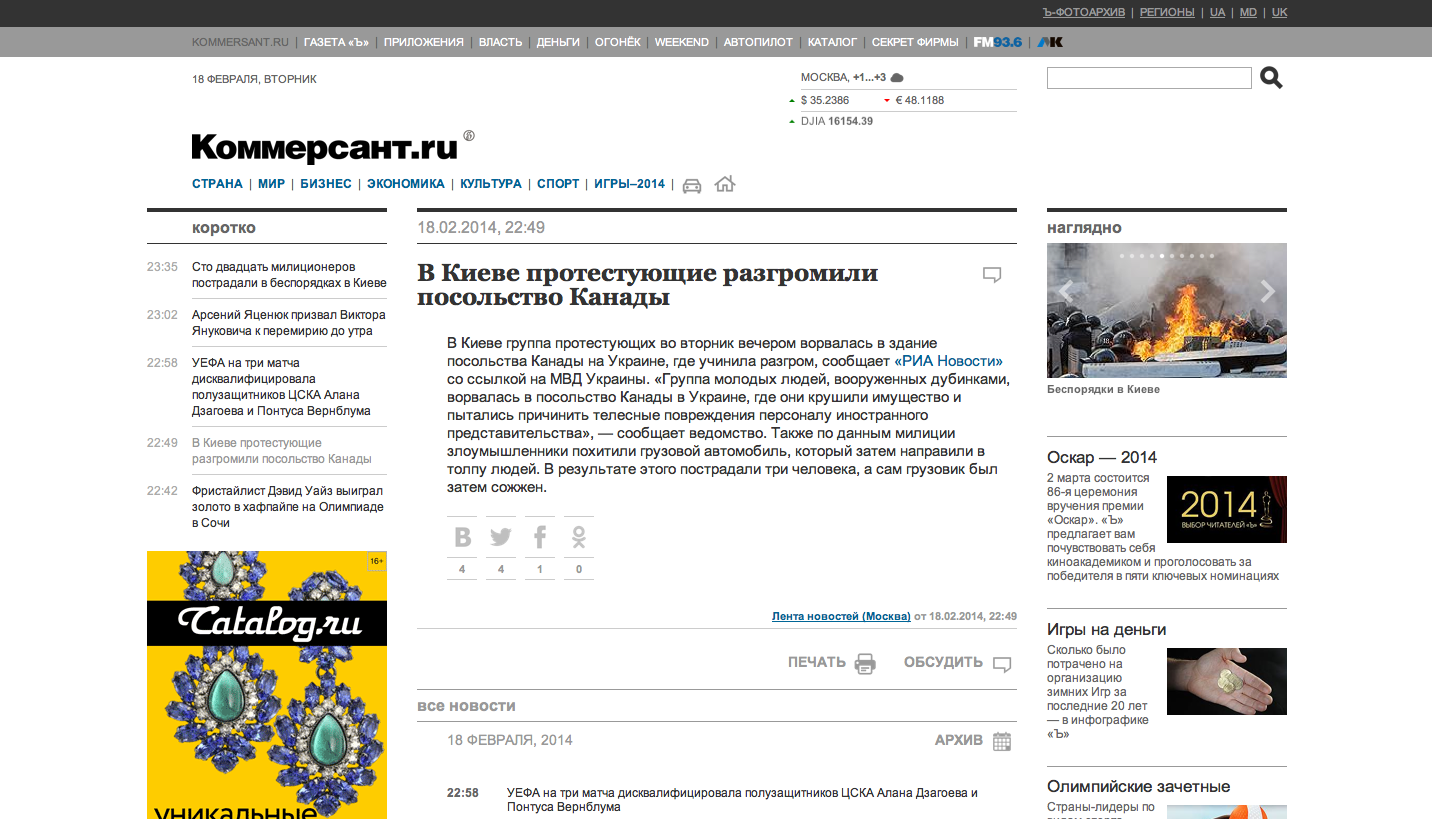Open the Игры на деньги heading
The image size is (1432, 819).
point(1107,629)
